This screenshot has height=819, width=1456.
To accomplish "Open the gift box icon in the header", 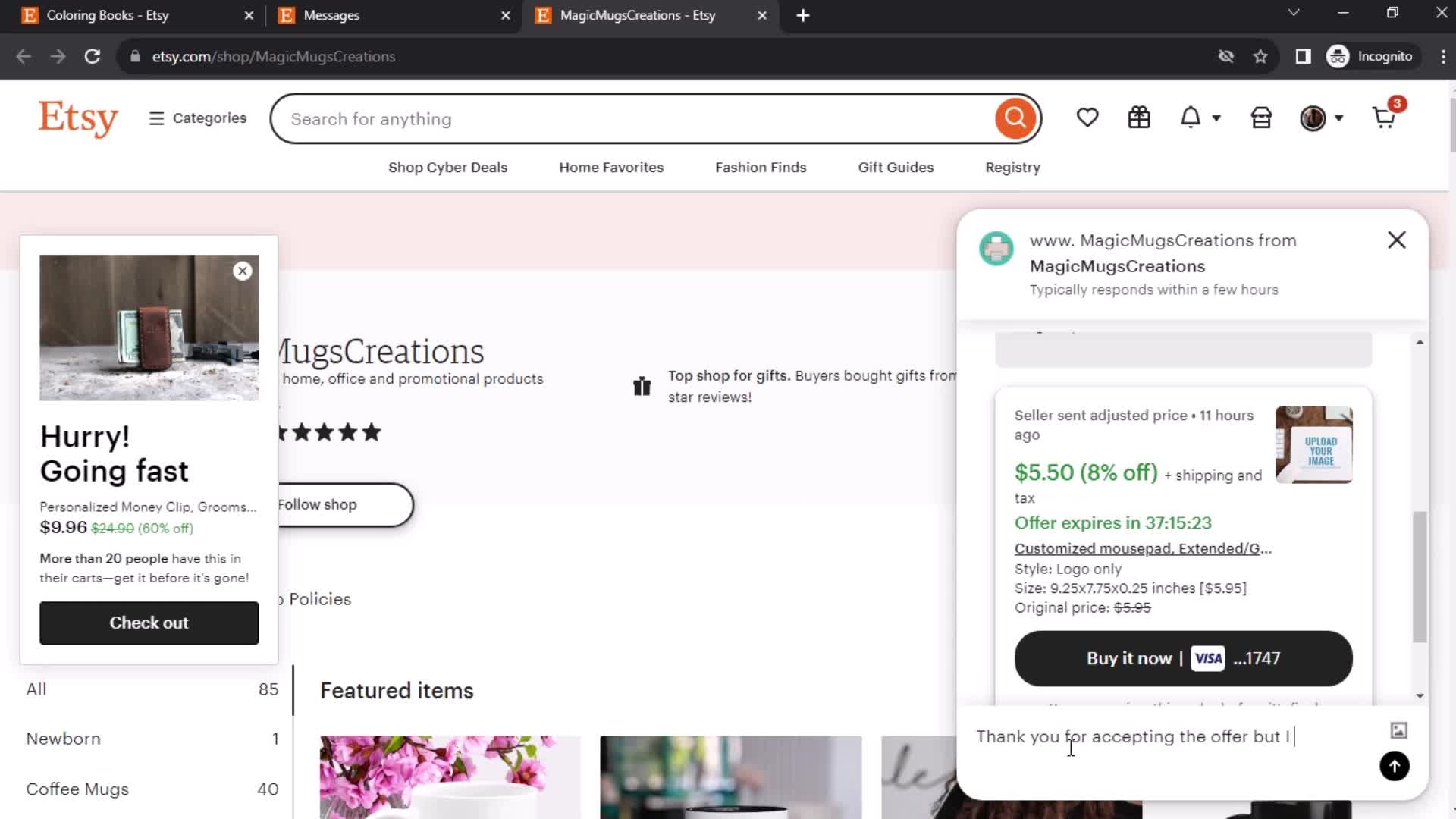I will tap(1139, 118).
